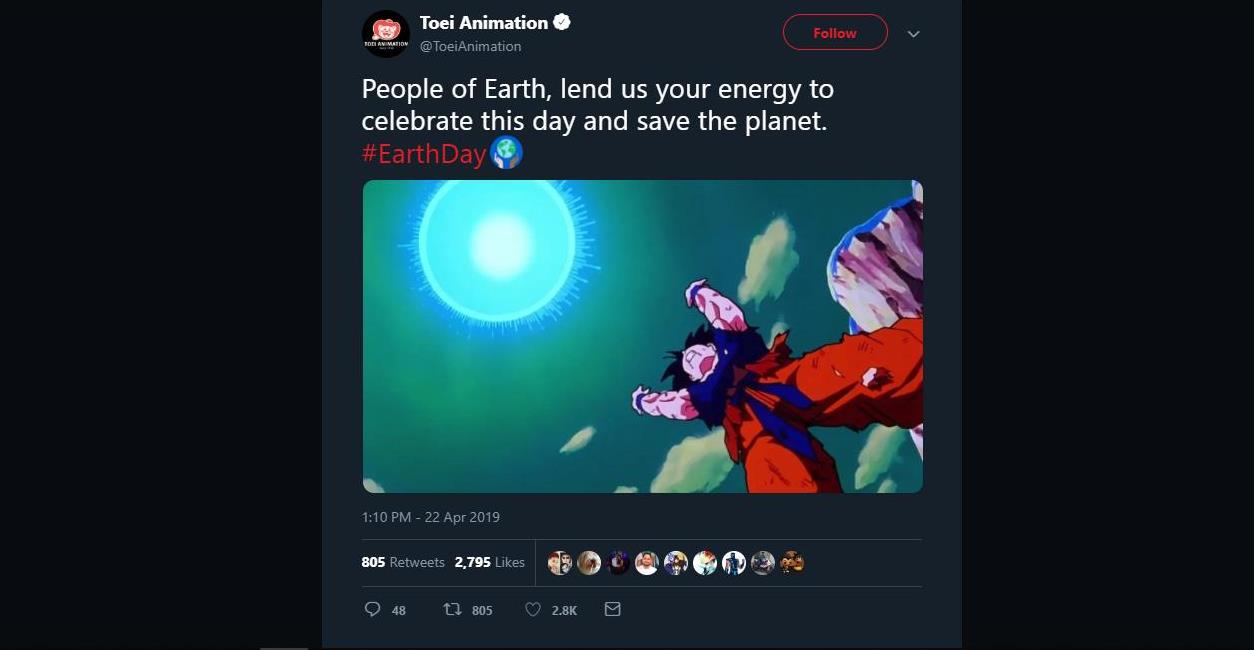This screenshot has height=650, width=1254.
Task: Open the Goku Spirit Bomb image
Action: [642, 336]
